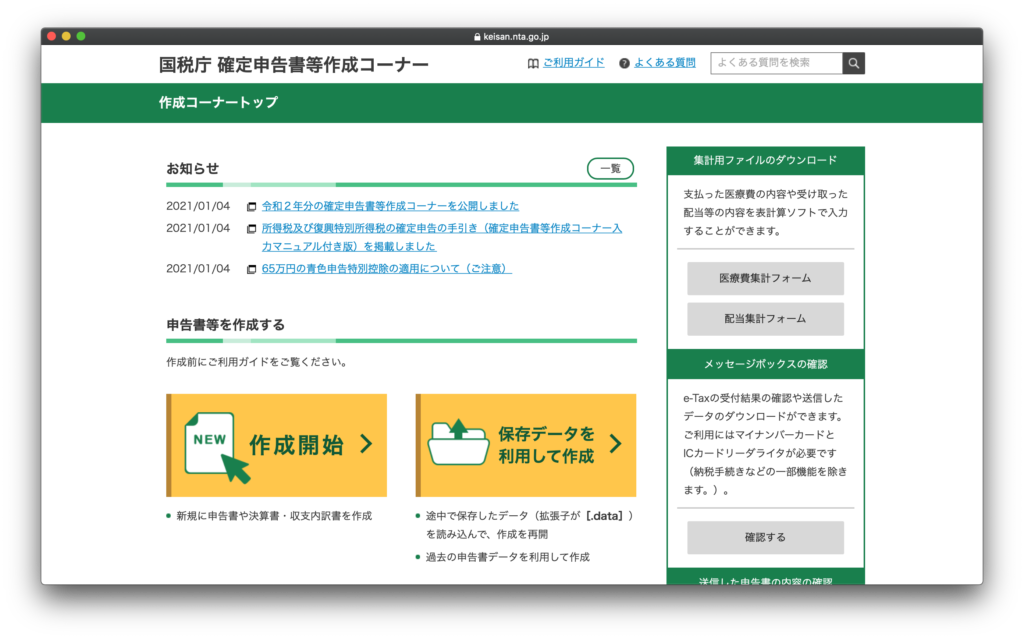Click the NEW document icon in 作成開始
The height and width of the screenshot is (639, 1024).
click(217, 448)
